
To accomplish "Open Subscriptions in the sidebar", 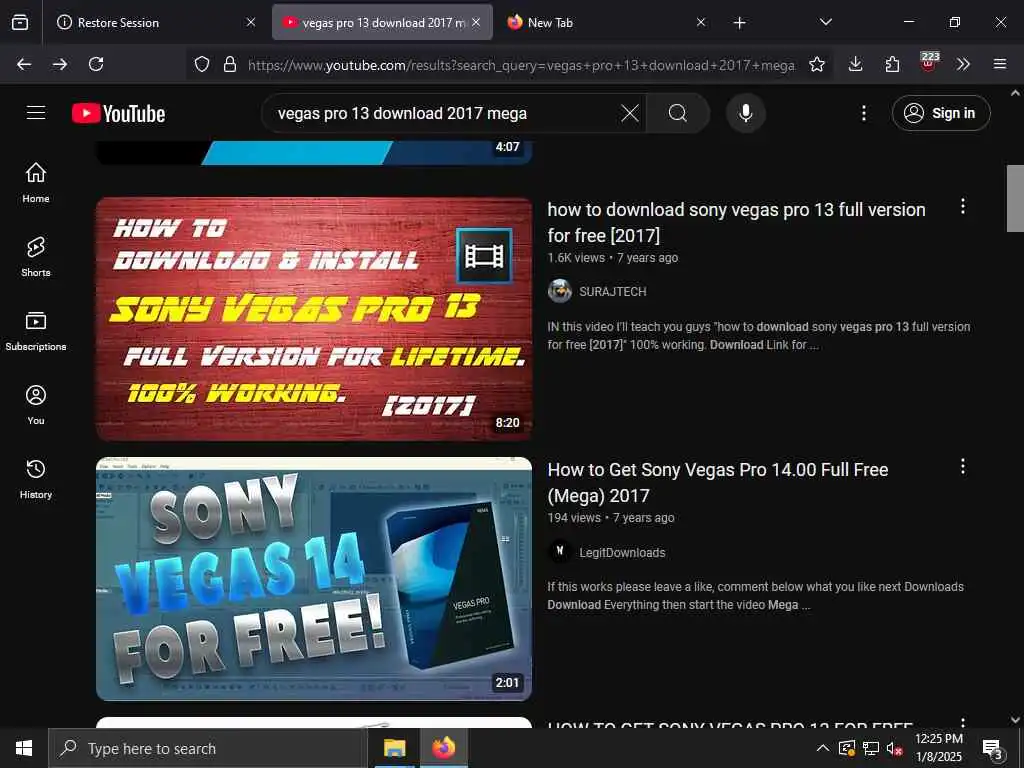I will (36, 330).
